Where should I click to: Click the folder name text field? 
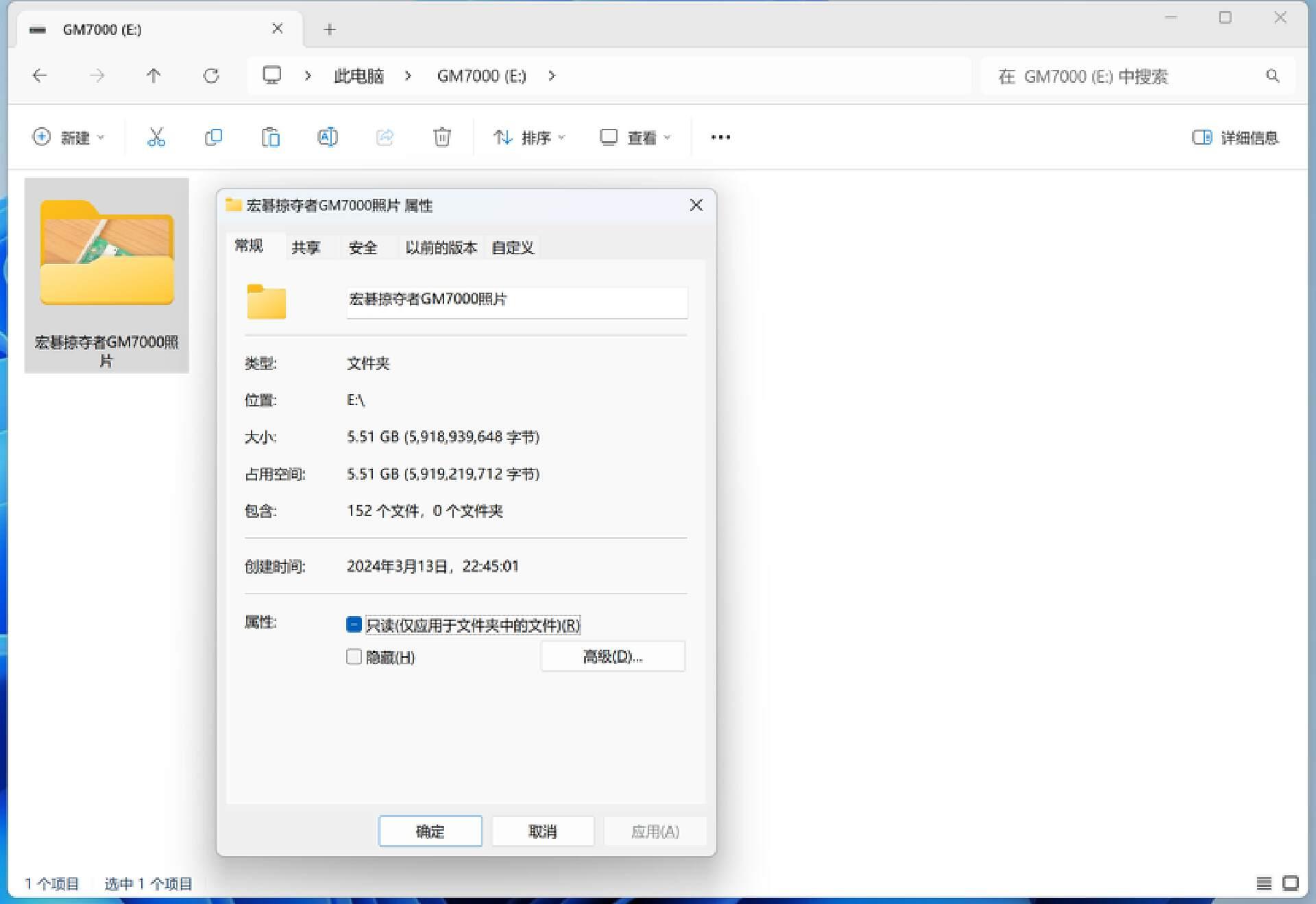pos(516,300)
